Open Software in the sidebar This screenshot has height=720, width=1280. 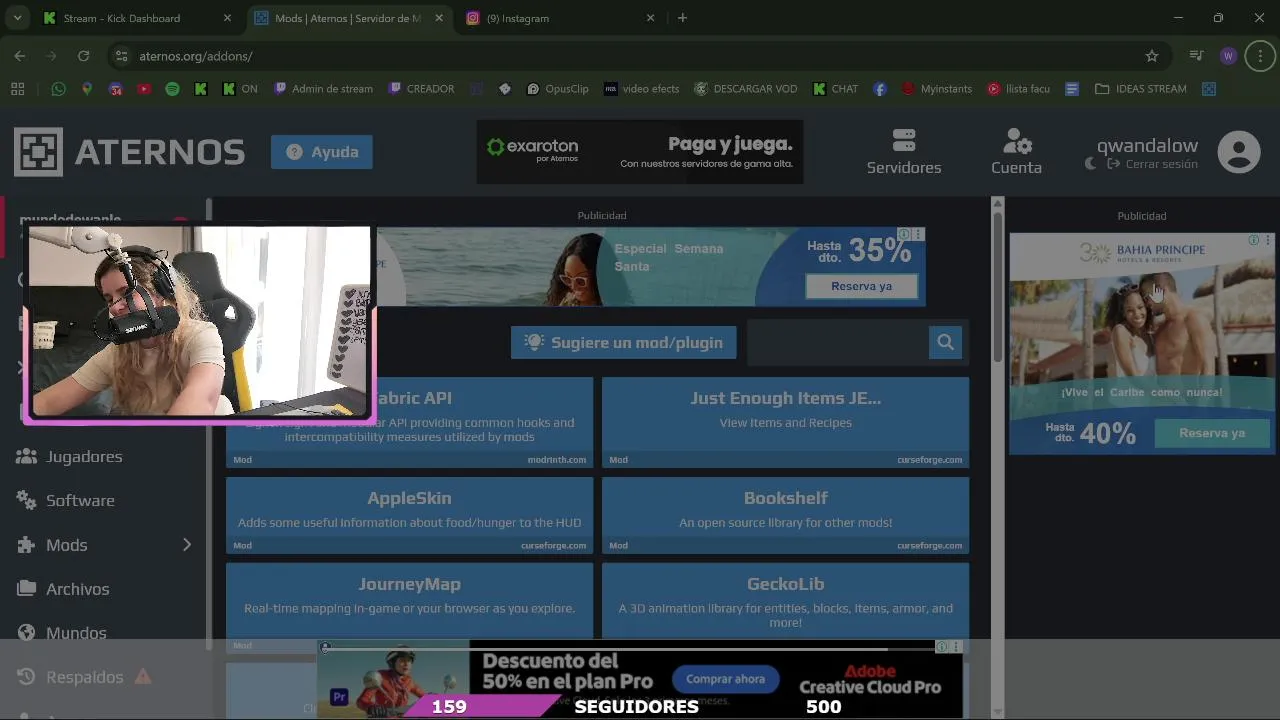pos(80,500)
